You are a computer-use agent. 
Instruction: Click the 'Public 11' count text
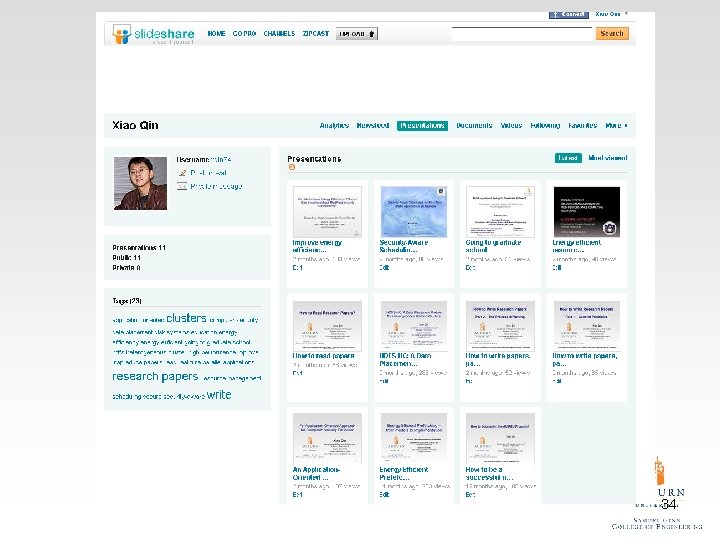click(126, 258)
